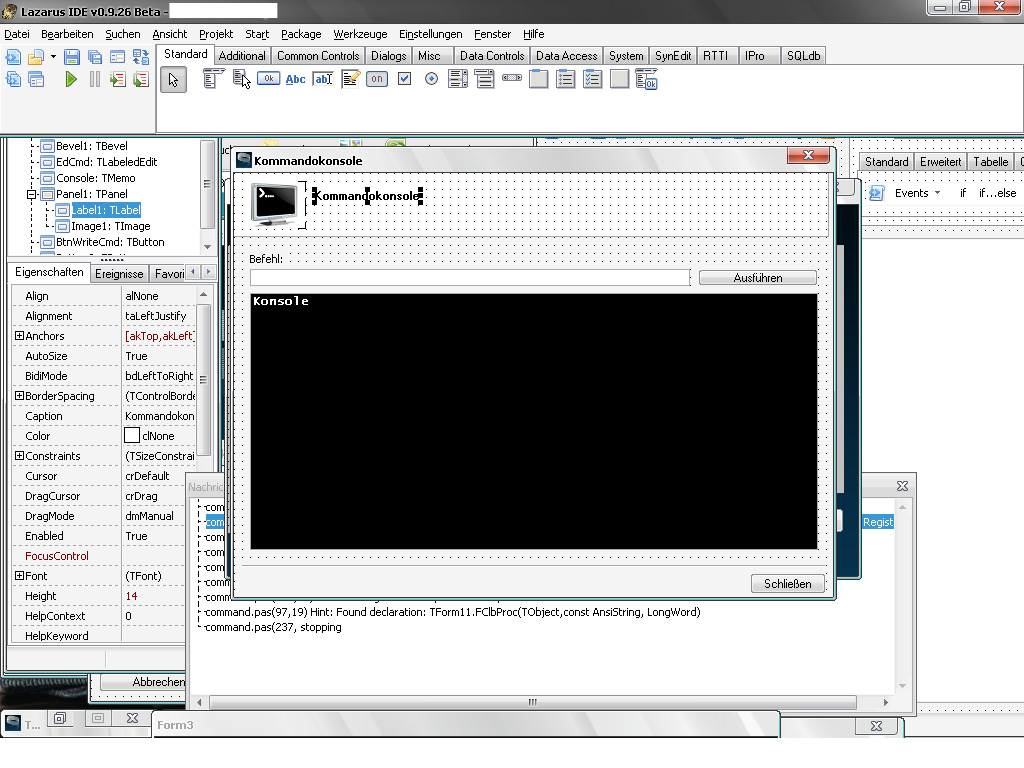Screen dimensions: 1024x768
Task: Open the recent files dropdown arrow beside Open
Action: tap(53, 57)
